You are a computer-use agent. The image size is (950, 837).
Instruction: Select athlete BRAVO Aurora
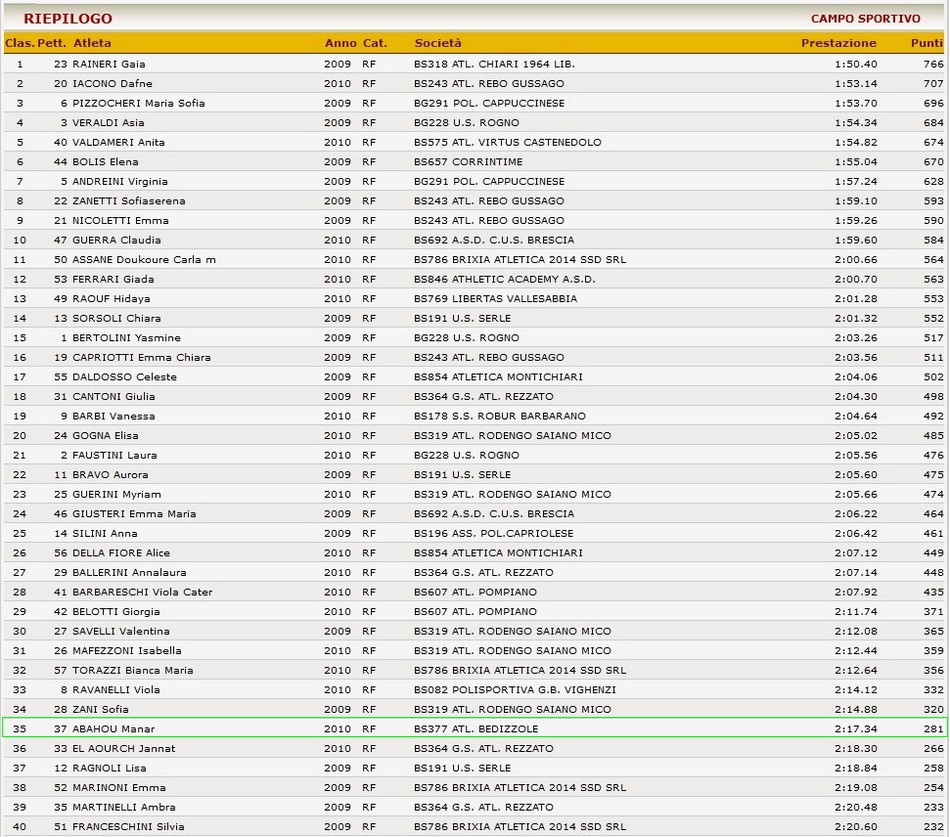(x=110, y=475)
